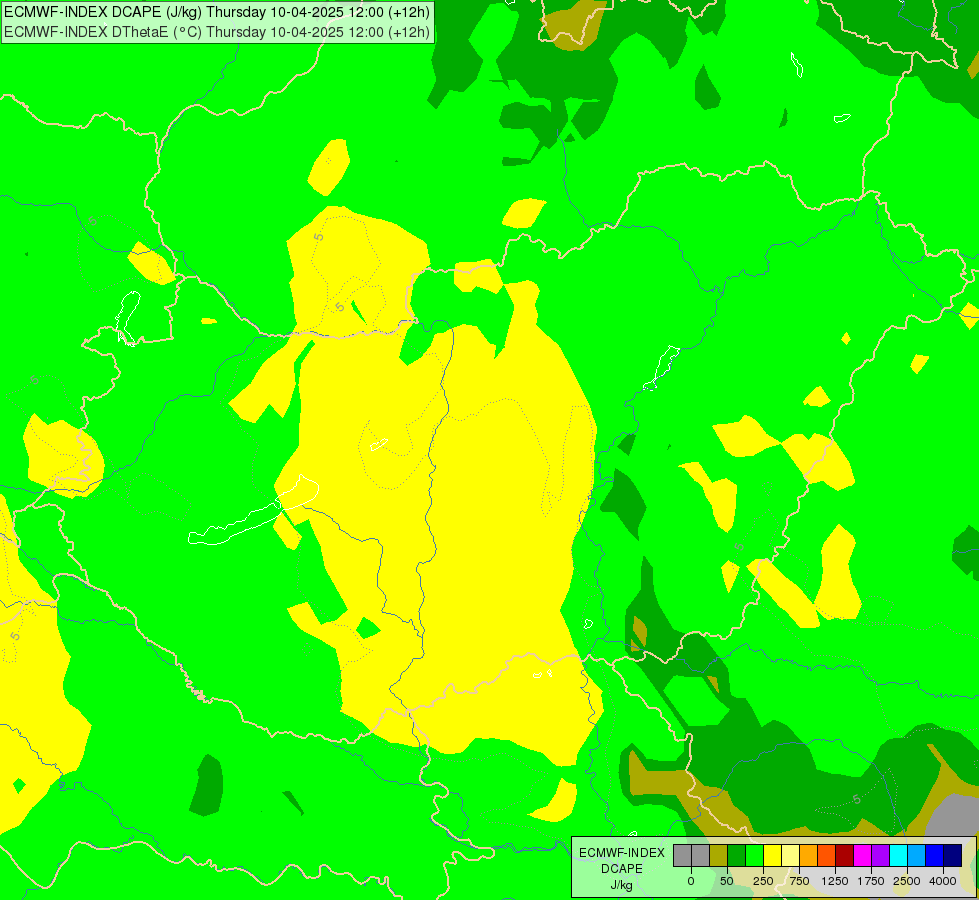
Task: Click the cyan legend swatch
Action: point(898,856)
